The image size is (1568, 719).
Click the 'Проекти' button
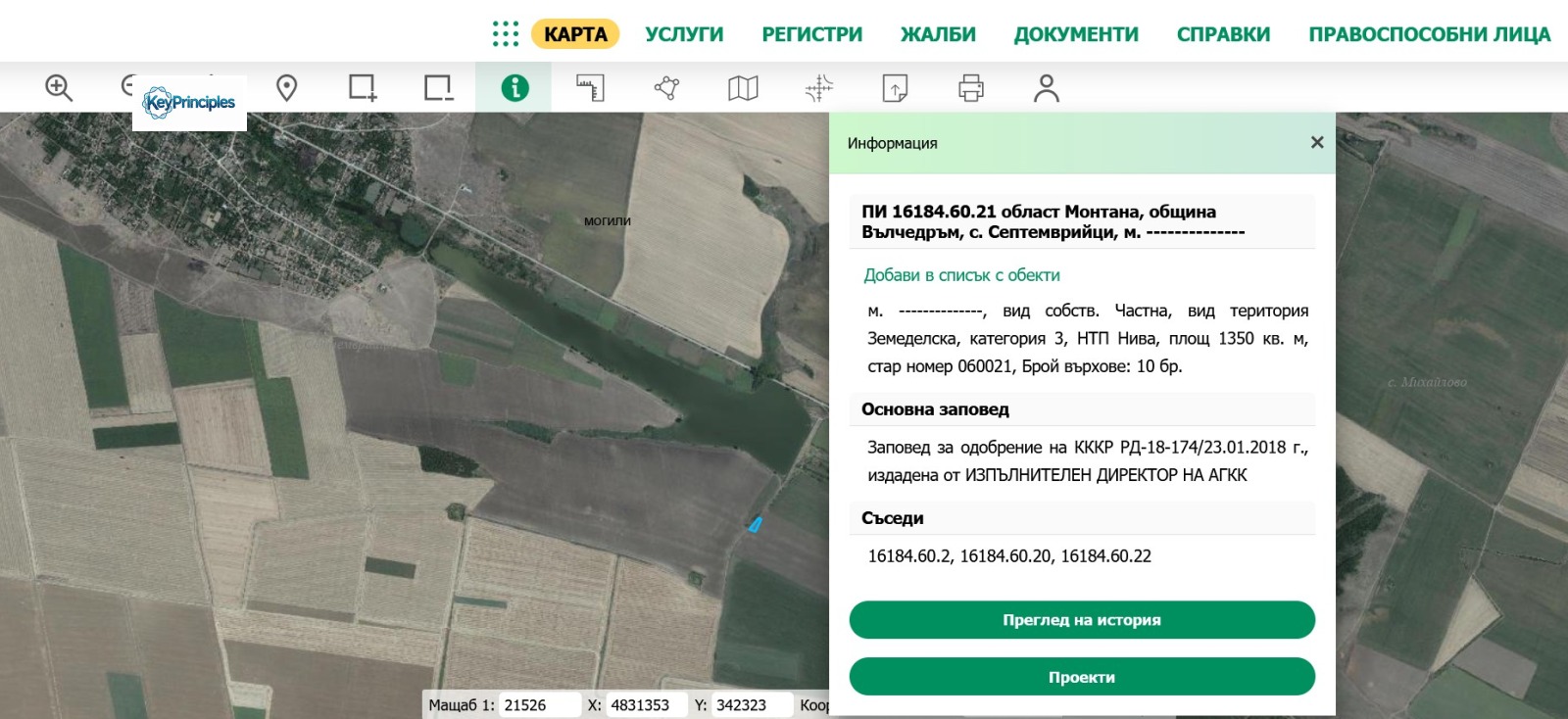(x=1082, y=677)
